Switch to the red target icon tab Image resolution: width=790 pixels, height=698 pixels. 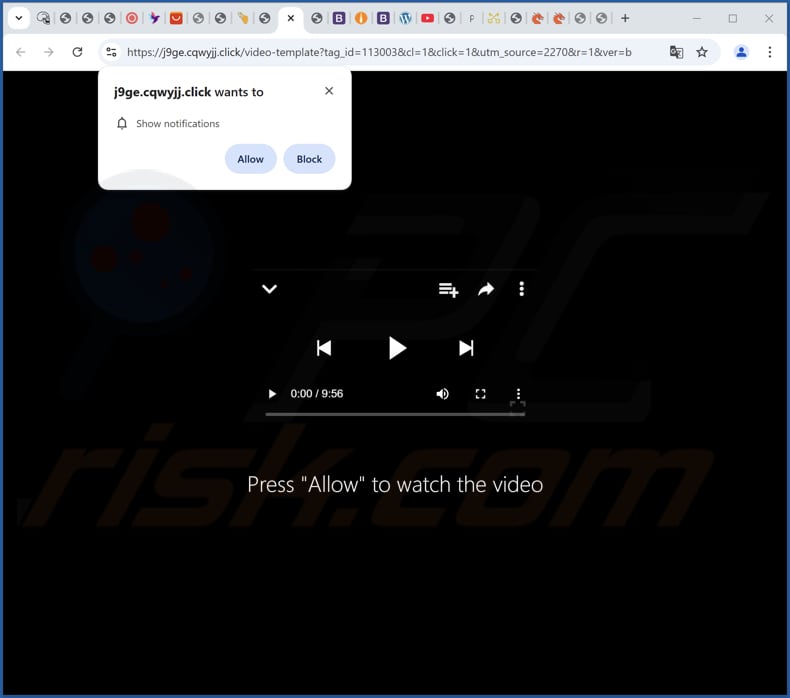point(131,18)
